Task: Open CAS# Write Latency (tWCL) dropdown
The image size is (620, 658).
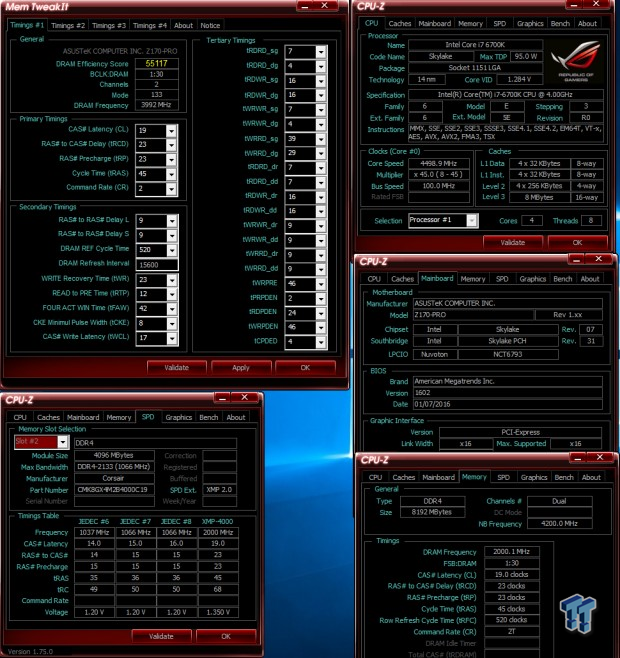Action: pos(172,338)
